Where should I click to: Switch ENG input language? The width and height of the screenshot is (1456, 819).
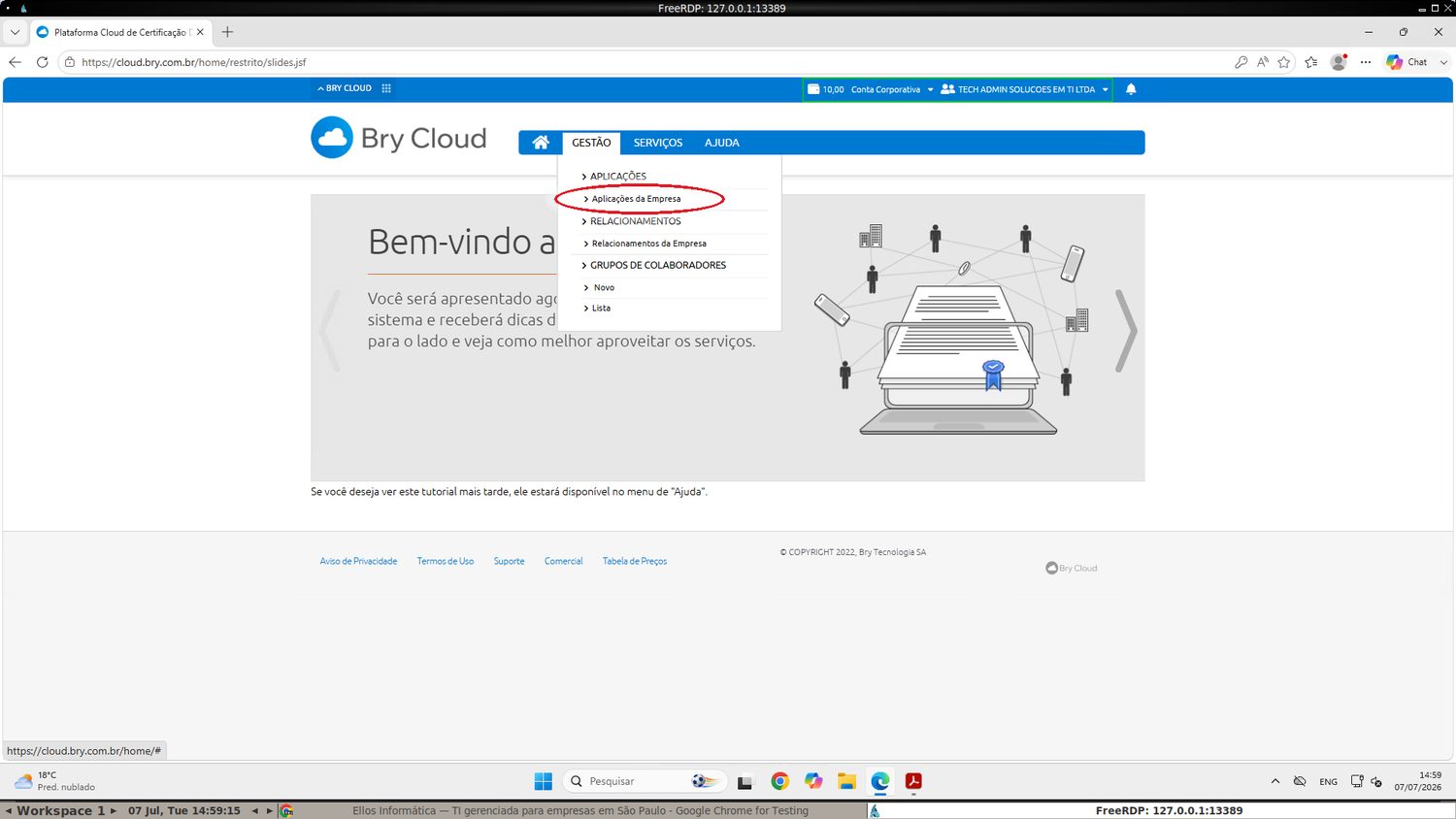[x=1328, y=781]
